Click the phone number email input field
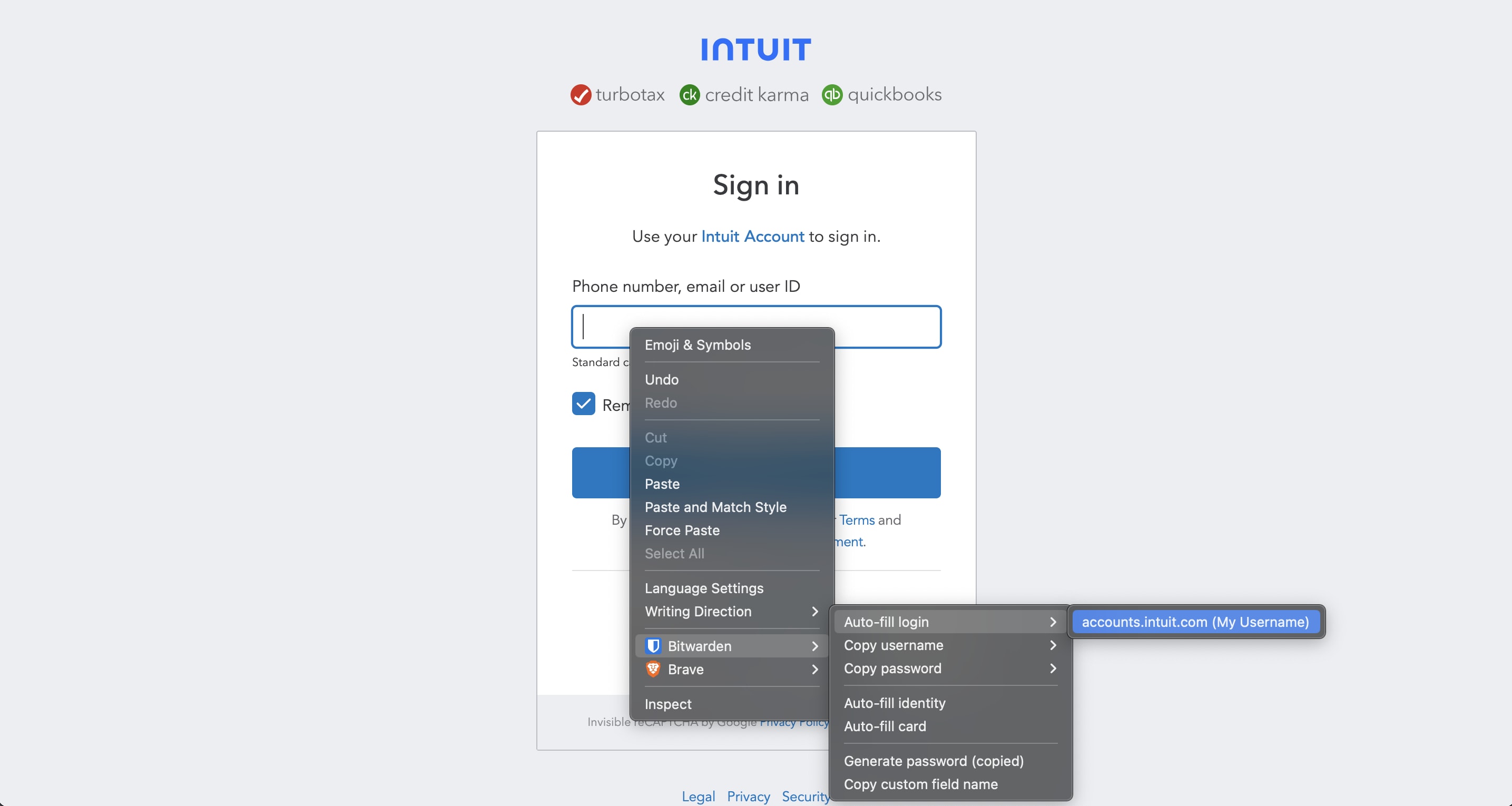 (756, 327)
